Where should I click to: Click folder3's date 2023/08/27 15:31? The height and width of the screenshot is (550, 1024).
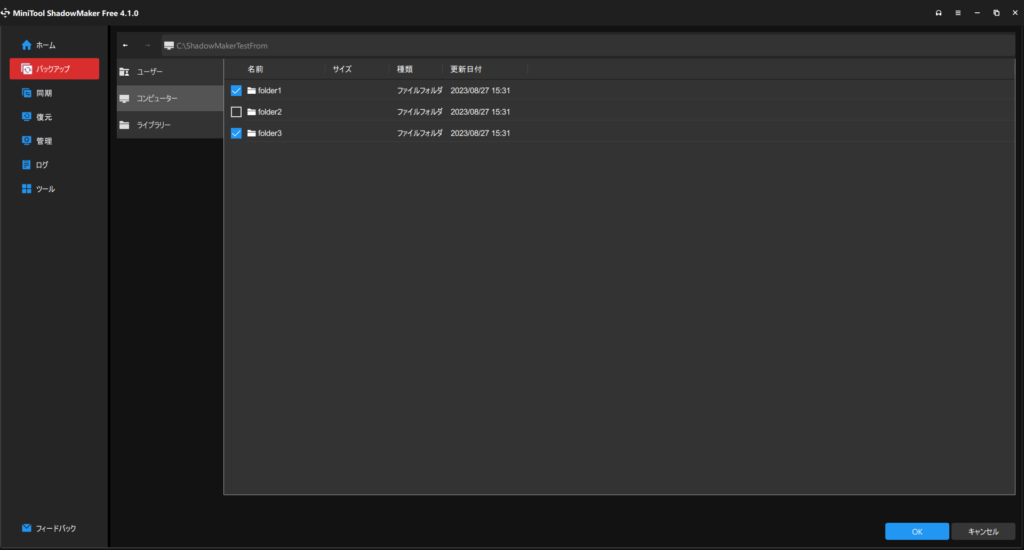click(480, 133)
